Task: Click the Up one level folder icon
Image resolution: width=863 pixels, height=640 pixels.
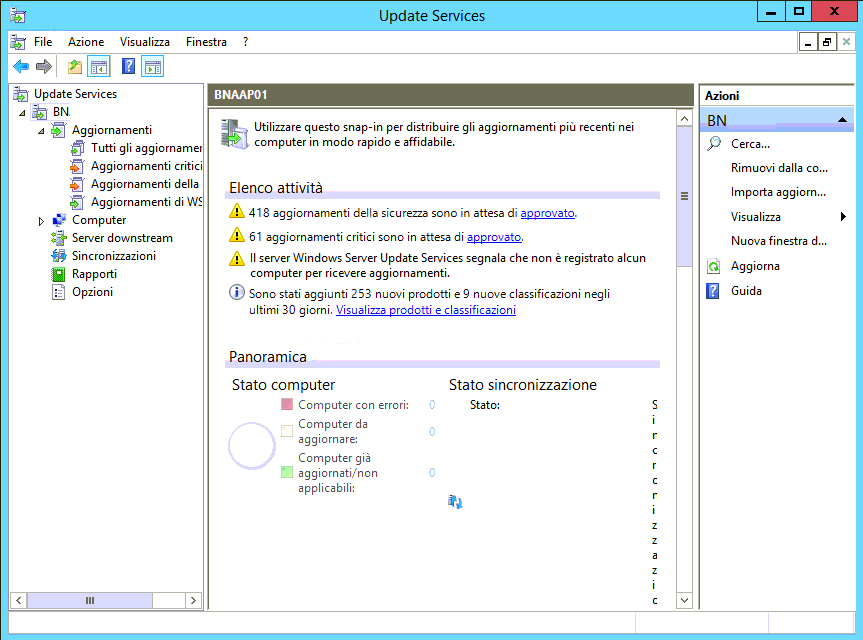Action: tap(74, 67)
